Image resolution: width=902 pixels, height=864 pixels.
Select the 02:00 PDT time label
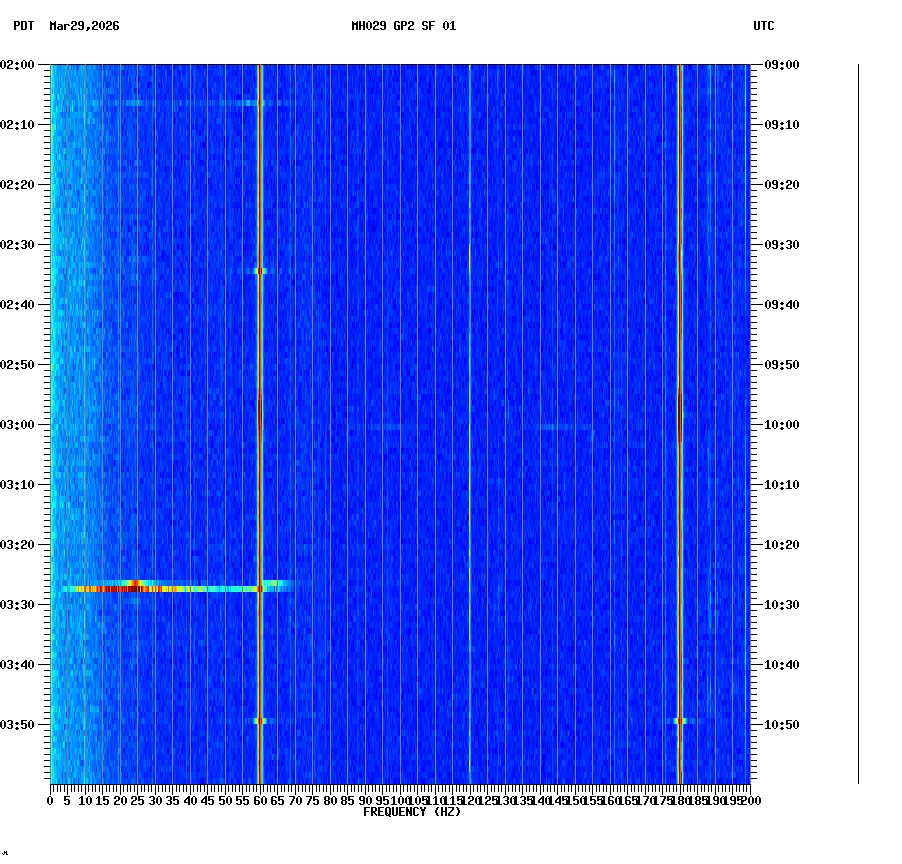click(19, 66)
